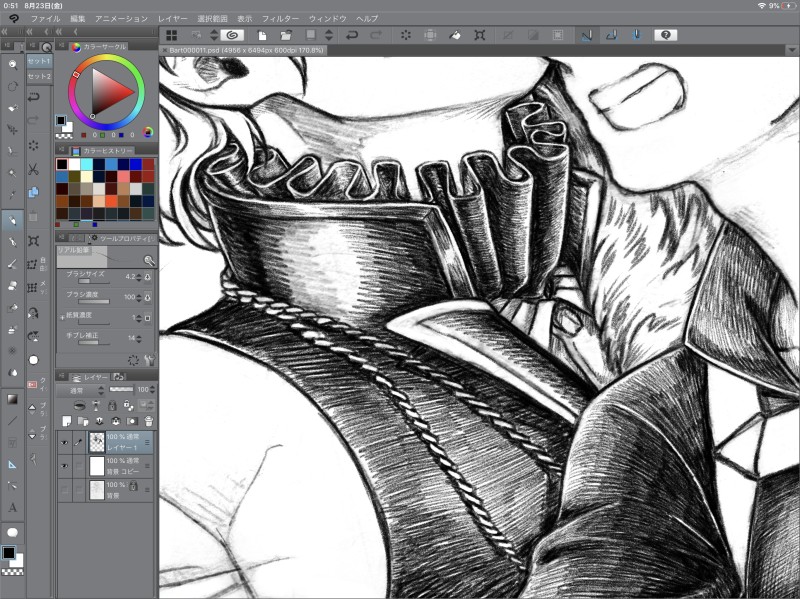Select the Text tool
The width and height of the screenshot is (800, 599).
[12, 507]
